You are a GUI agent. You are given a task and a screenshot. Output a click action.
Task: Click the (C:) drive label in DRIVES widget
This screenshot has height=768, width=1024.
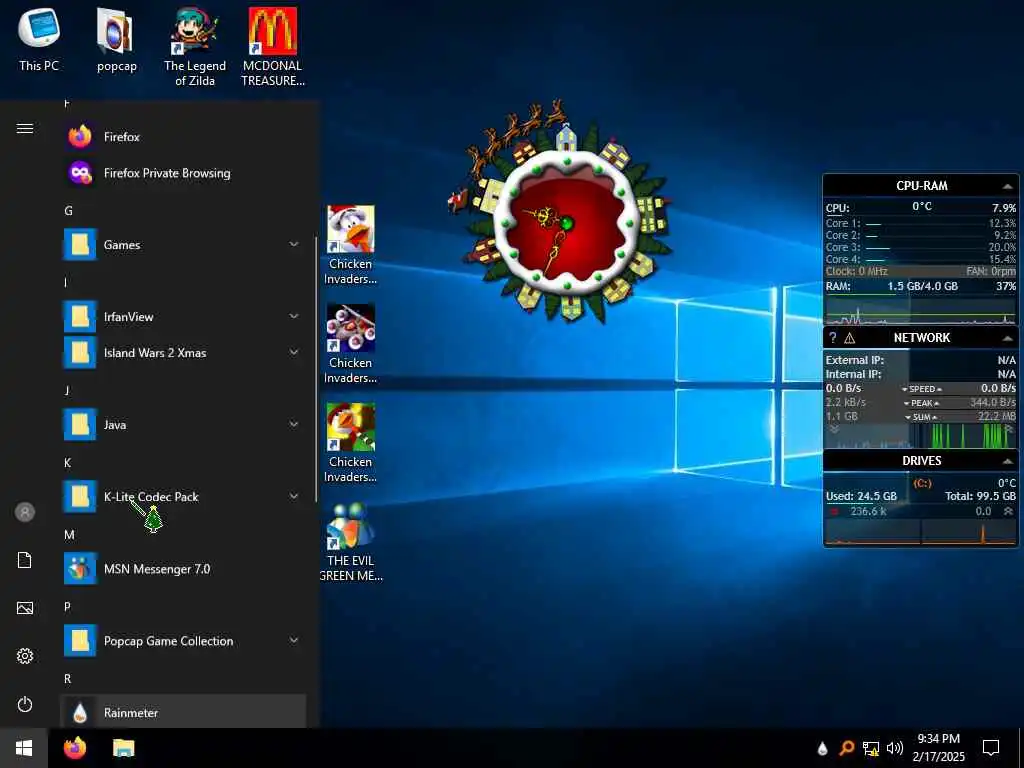click(922, 483)
